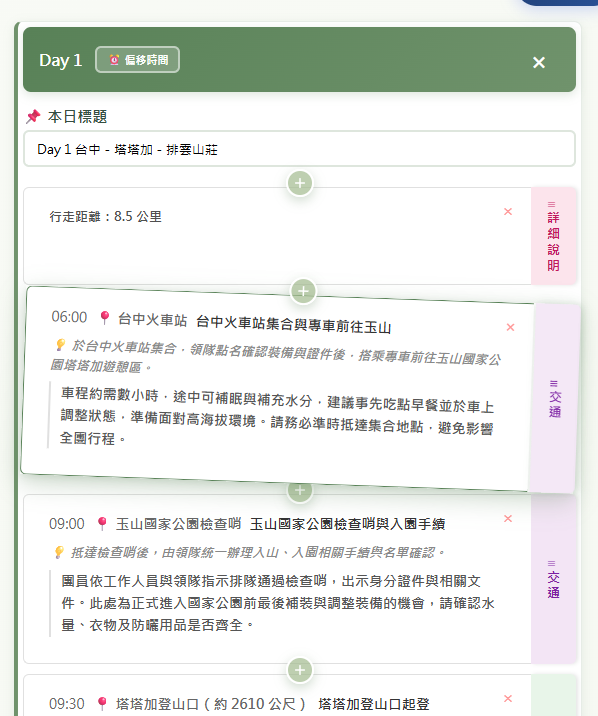Click the pushpin icon beside 本日標題
This screenshot has height=716, width=598.
point(33,116)
